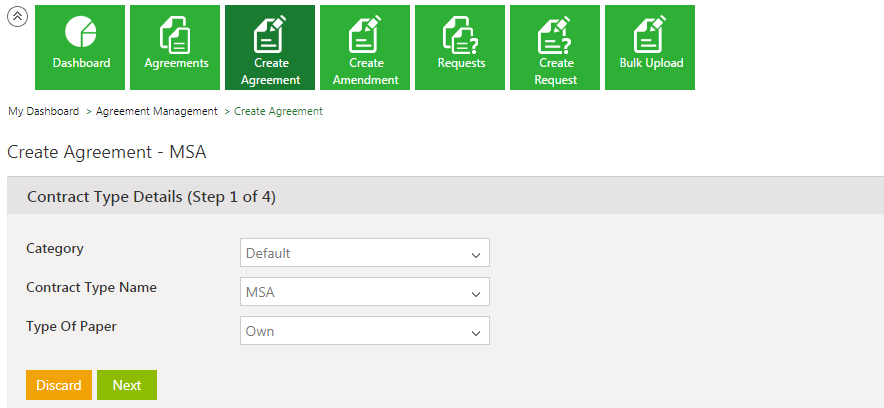Expand the Type Of Paper dropdown showing Own

tap(365, 331)
